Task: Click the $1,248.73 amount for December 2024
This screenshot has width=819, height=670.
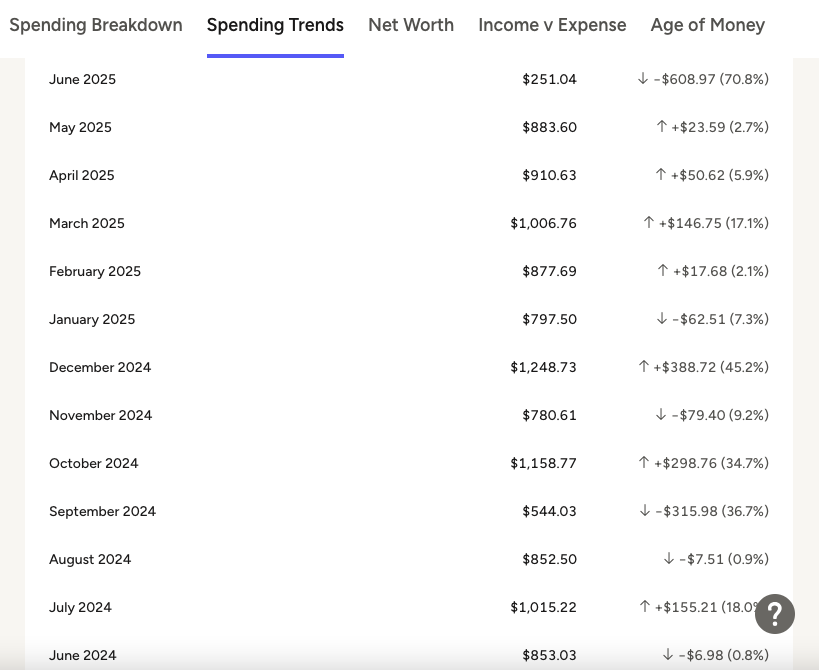Action: tap(543, 367)
